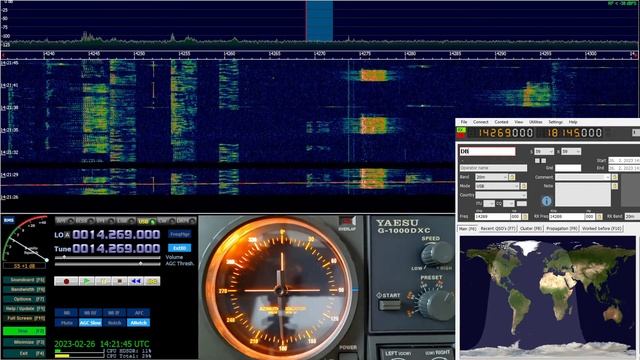Select DRM demodulation mode
Viewport: 640px width, 360px height.
pyautogui.click(x=186, y=221)
